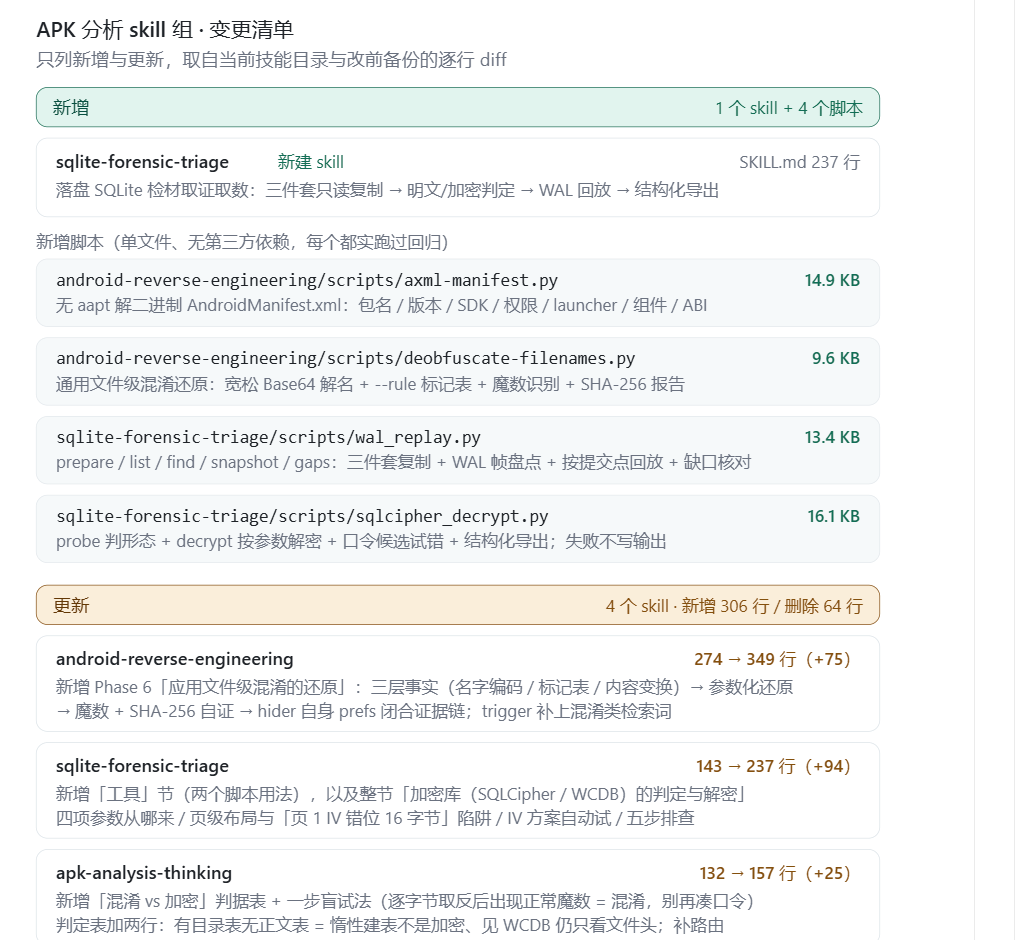Open the updated sqlite-forensic-triage card title
Screen dimensions: 1018x940
pyautogui.click(x=142, y=766)
